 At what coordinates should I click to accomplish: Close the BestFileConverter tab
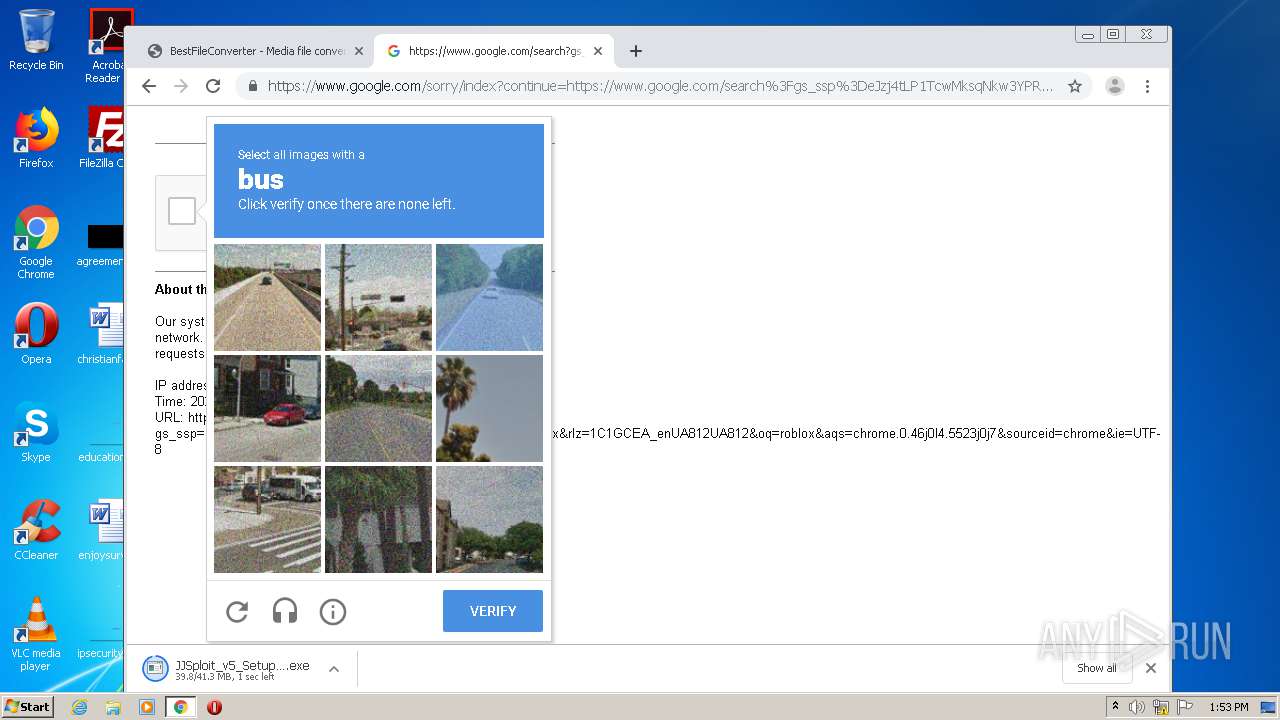[x=359, y=51]
